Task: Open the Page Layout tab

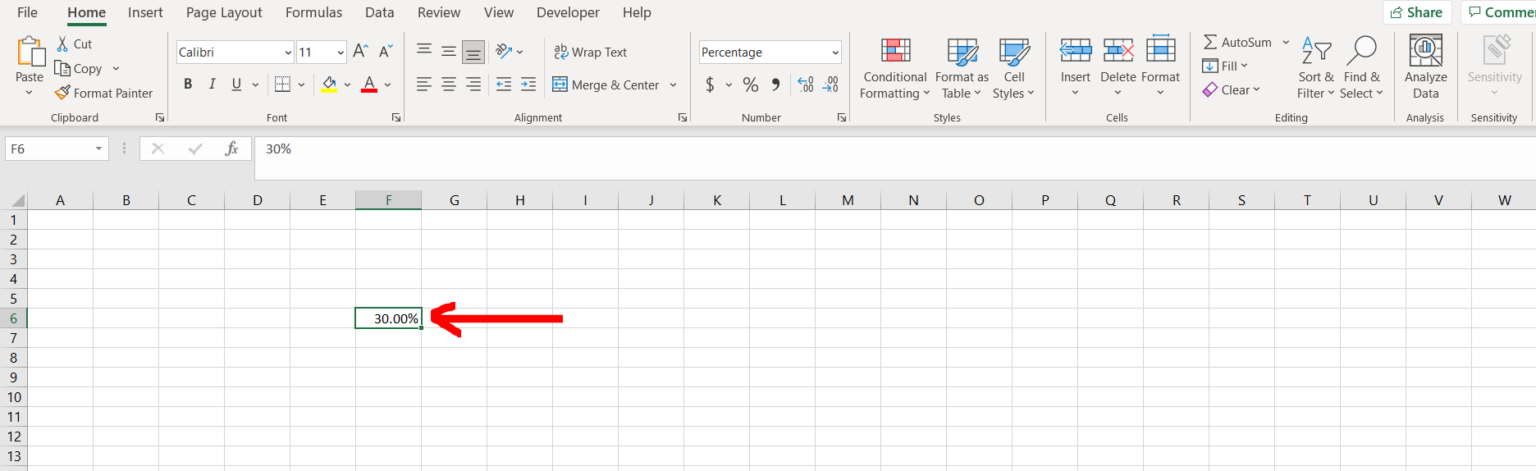Action: (x=224, y=13)
